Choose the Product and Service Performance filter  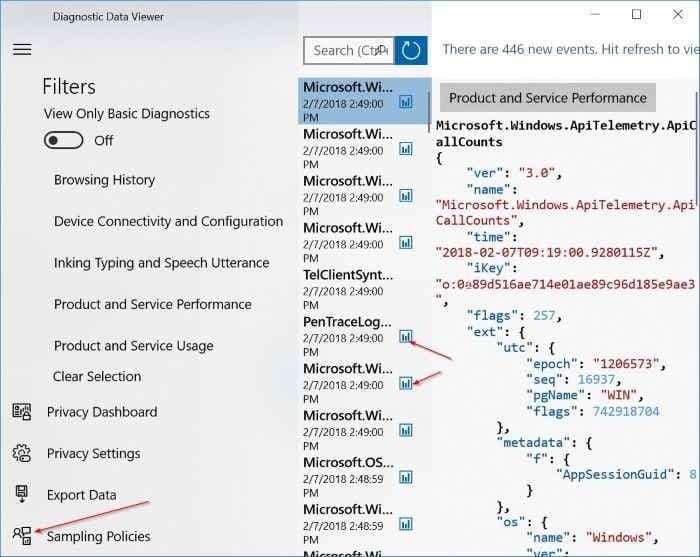point(152,304)
